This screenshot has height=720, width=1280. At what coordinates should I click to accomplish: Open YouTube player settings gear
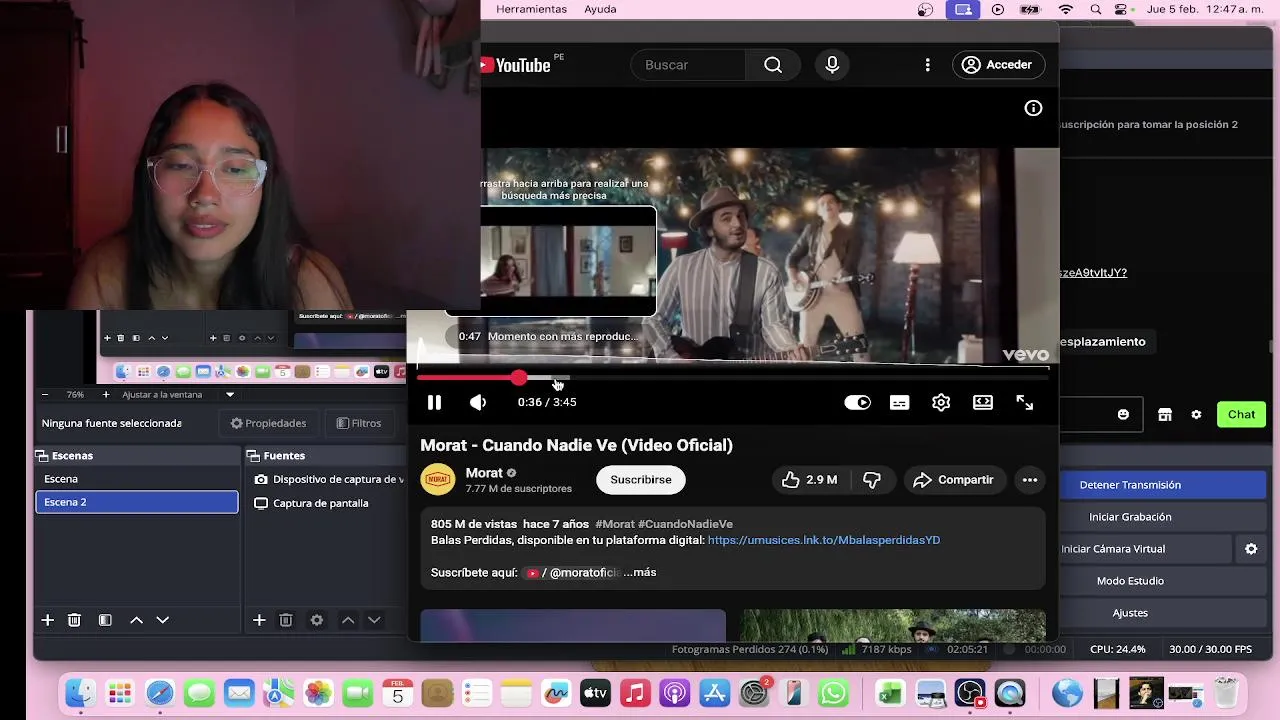coord(941,402)
